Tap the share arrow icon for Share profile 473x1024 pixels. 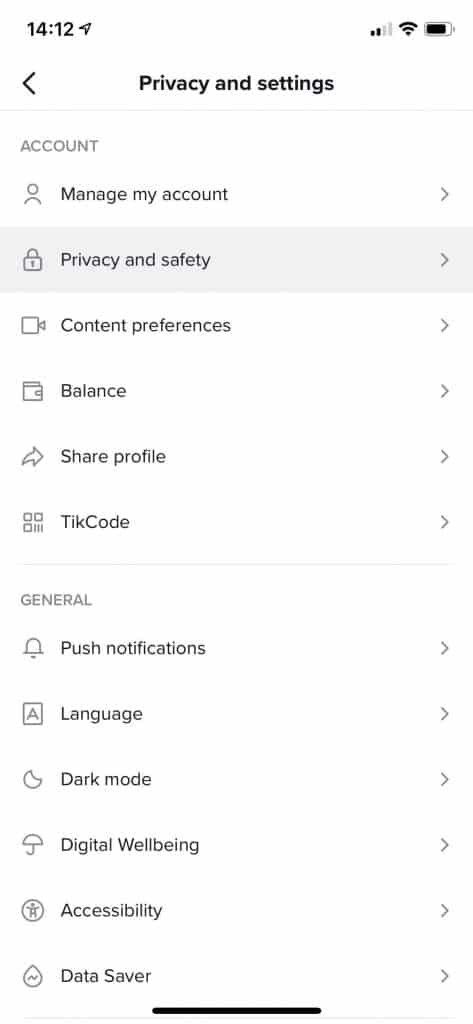[x=33, y=456]
